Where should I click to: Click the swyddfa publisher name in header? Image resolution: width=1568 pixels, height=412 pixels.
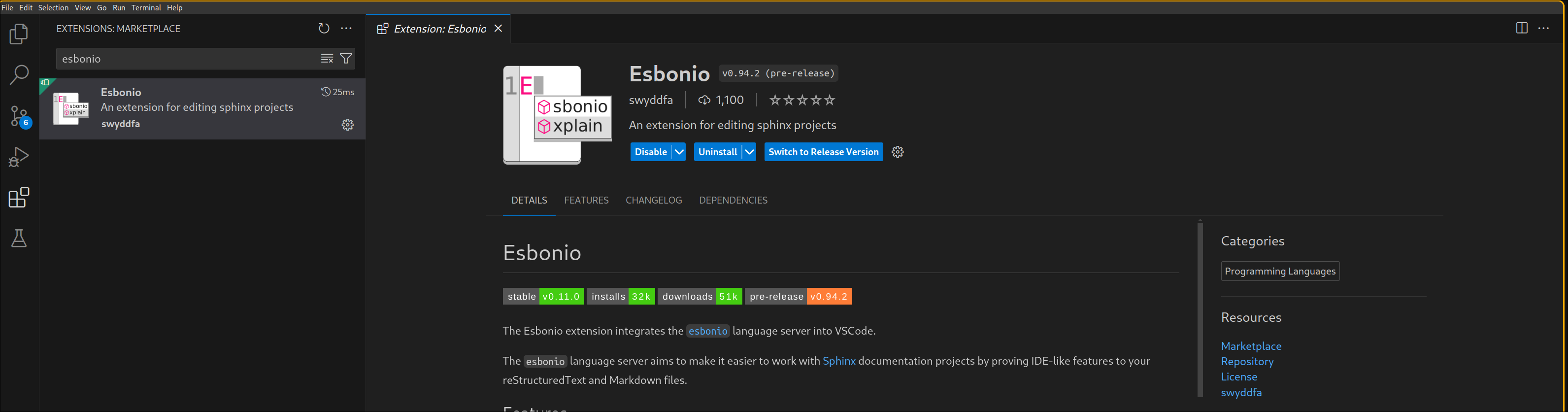pyautogui.click(x=651, y=100)
